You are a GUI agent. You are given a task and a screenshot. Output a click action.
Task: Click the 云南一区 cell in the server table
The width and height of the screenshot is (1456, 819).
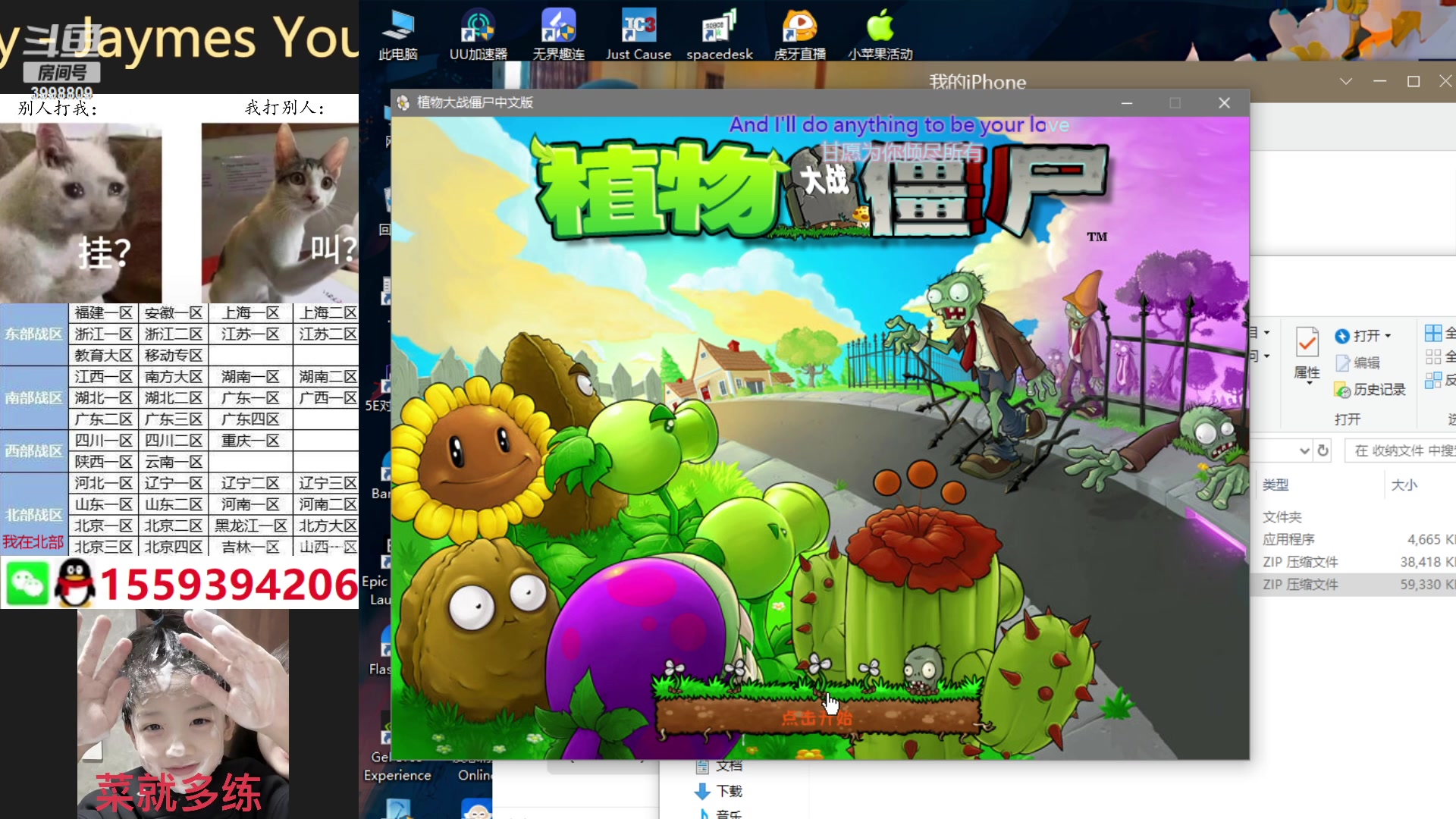point(174,461)
